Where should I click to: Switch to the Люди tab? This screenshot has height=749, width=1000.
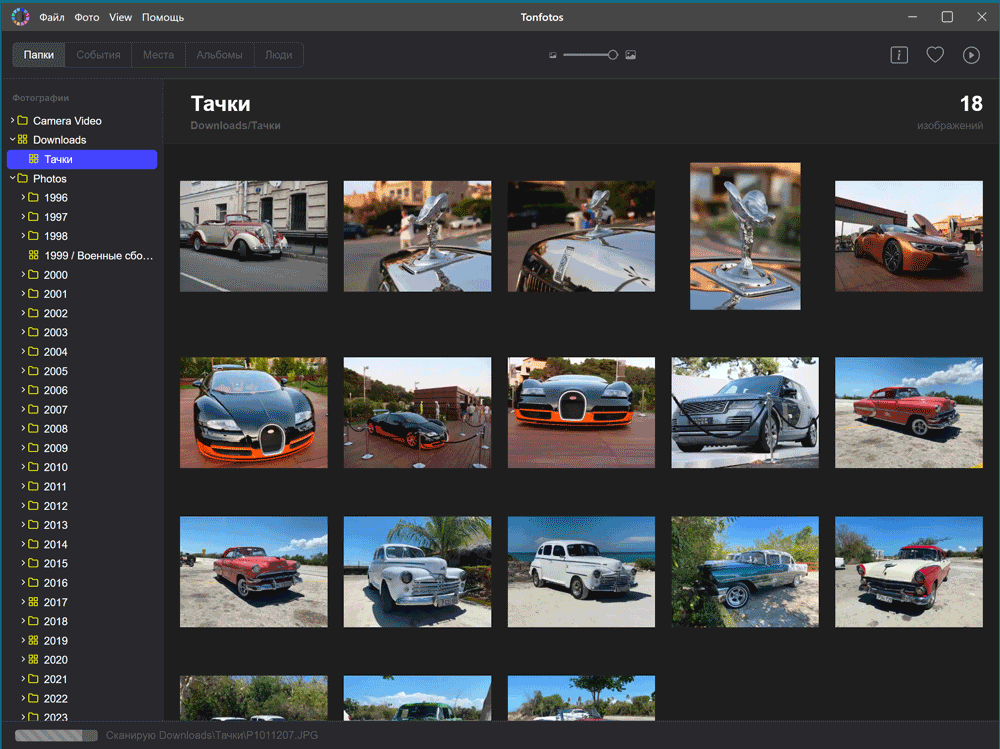[278, 55]
